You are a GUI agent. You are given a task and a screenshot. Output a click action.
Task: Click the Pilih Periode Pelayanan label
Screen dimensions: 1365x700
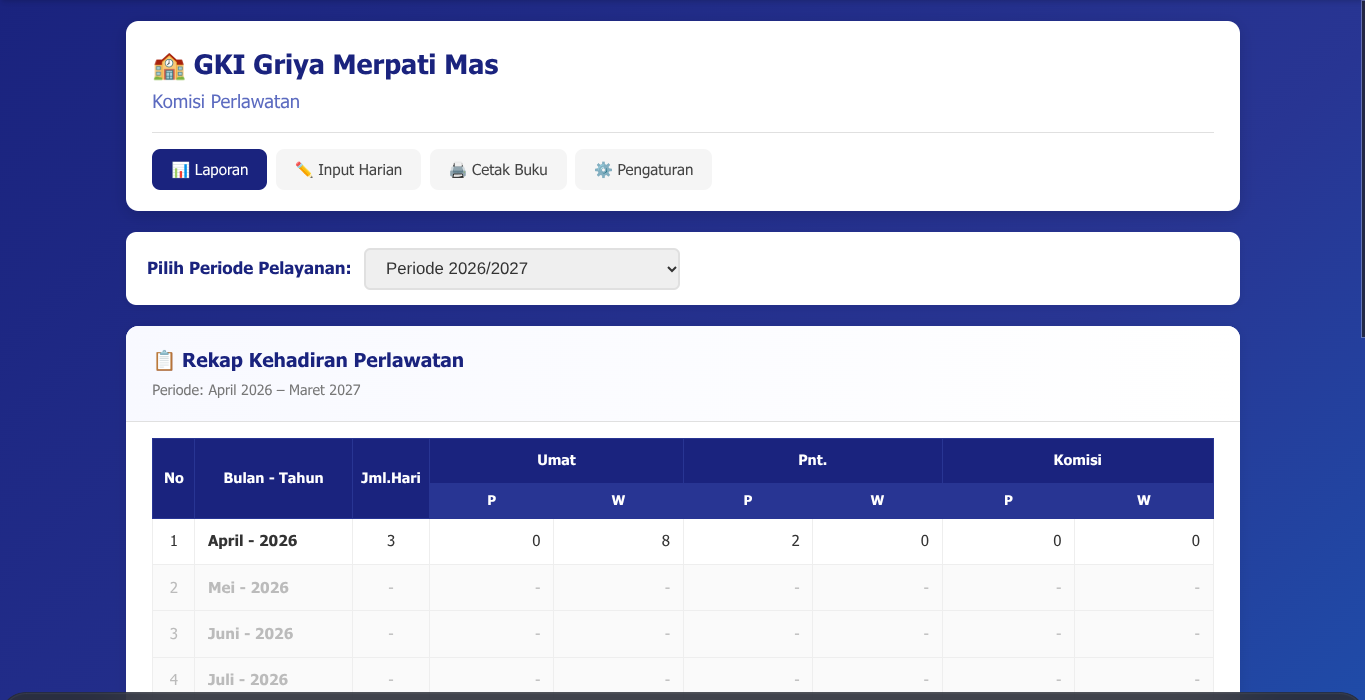tap(249, 268)
